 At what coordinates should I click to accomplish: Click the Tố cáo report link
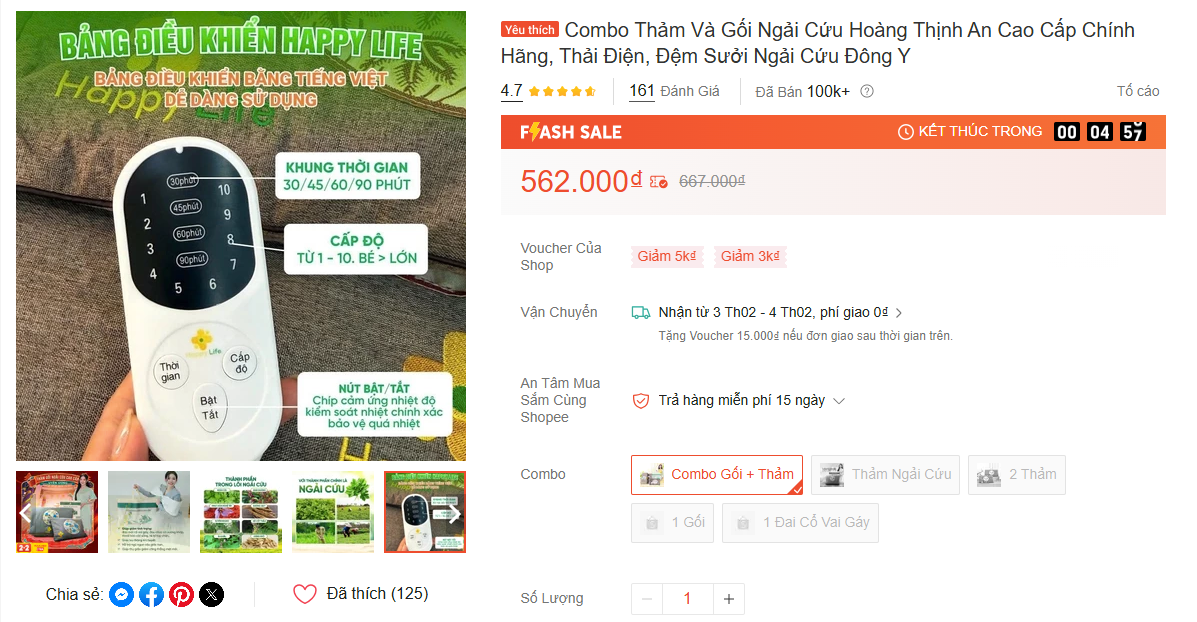(1137, 92)
